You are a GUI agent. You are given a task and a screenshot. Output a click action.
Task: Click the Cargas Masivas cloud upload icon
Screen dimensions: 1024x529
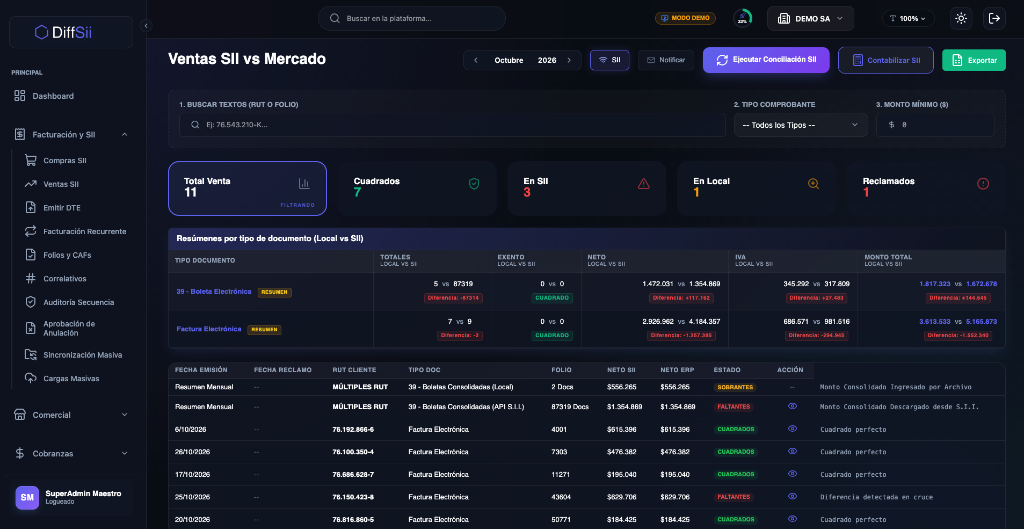(30, 378)
